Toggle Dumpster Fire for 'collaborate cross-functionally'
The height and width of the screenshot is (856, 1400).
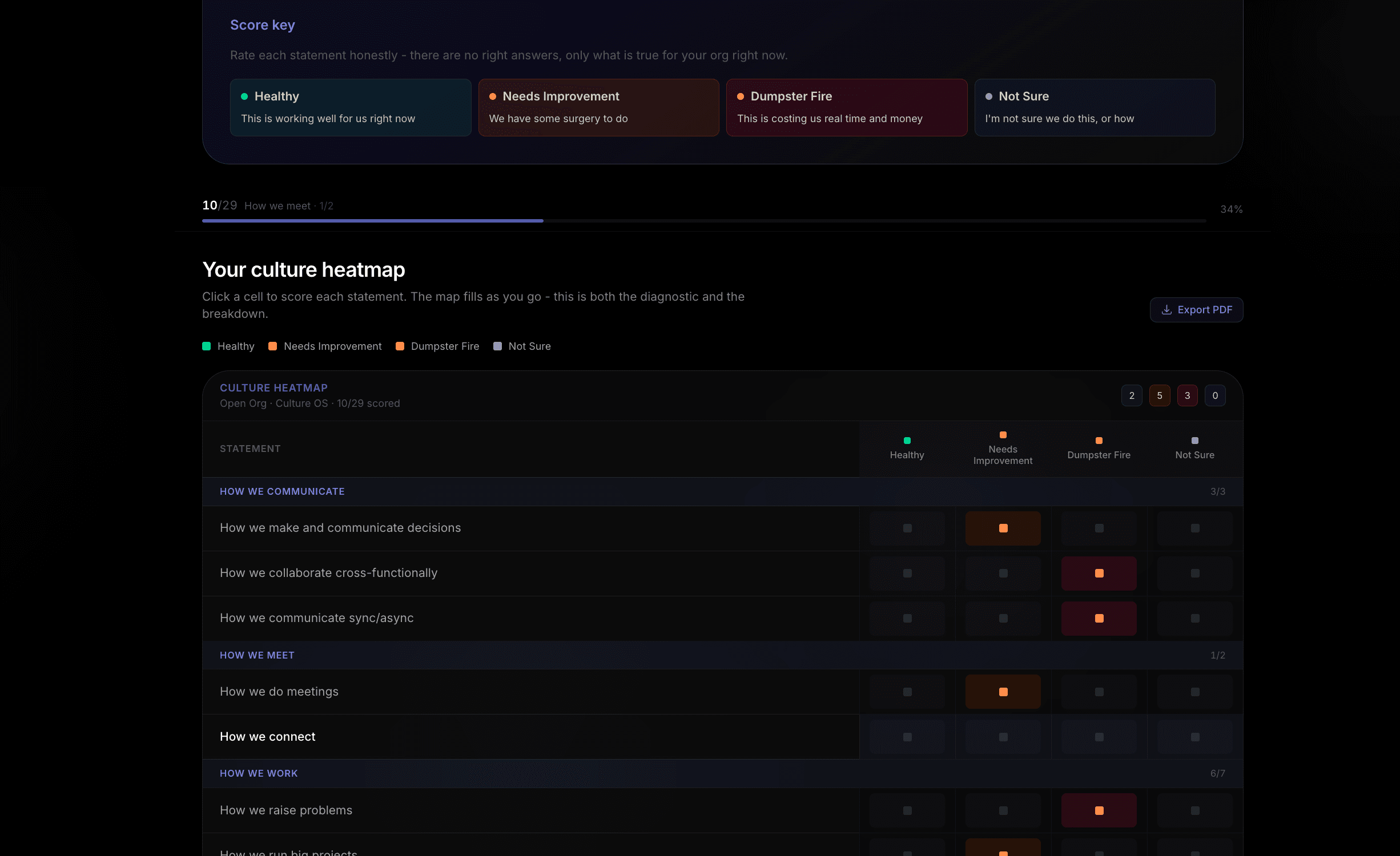[x=1099, y=574]
